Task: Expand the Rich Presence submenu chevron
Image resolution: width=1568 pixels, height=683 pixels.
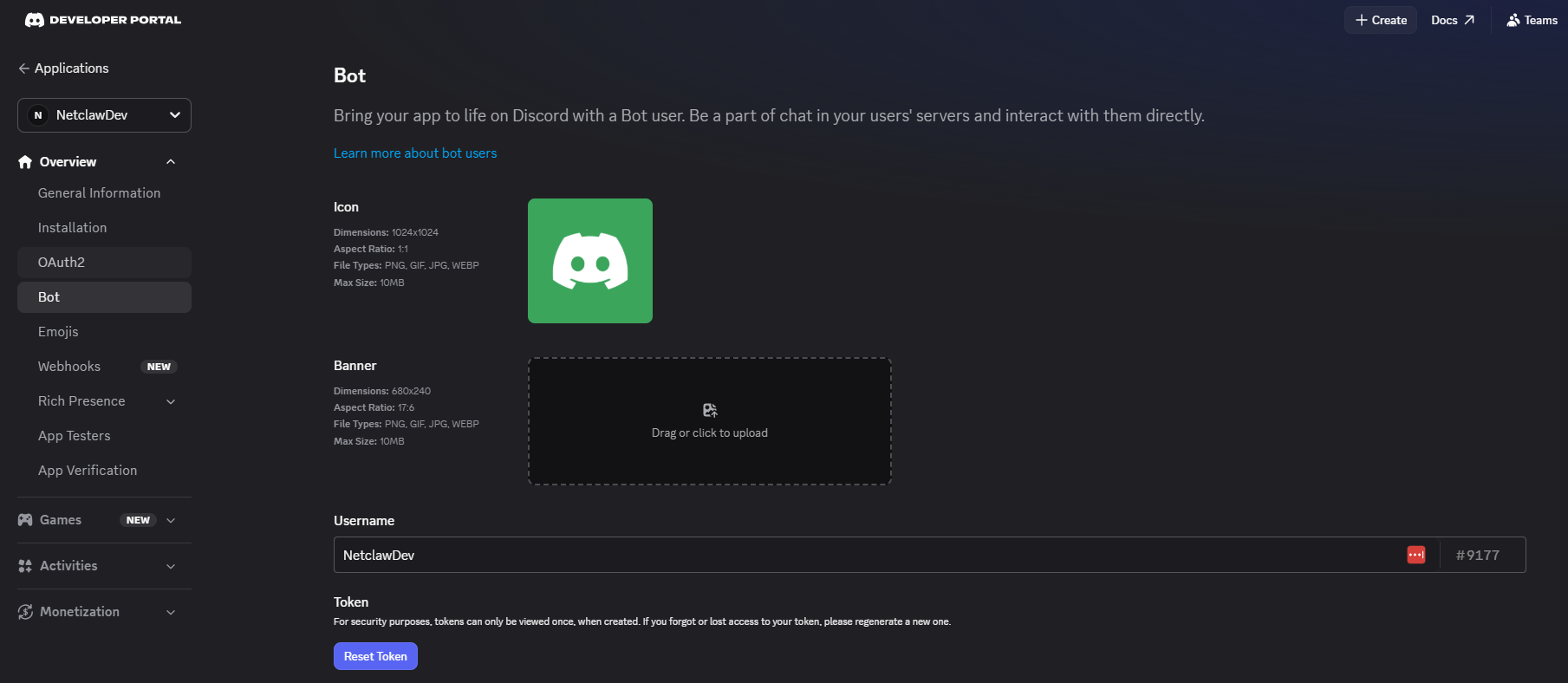Action: (x=171, y=401)
